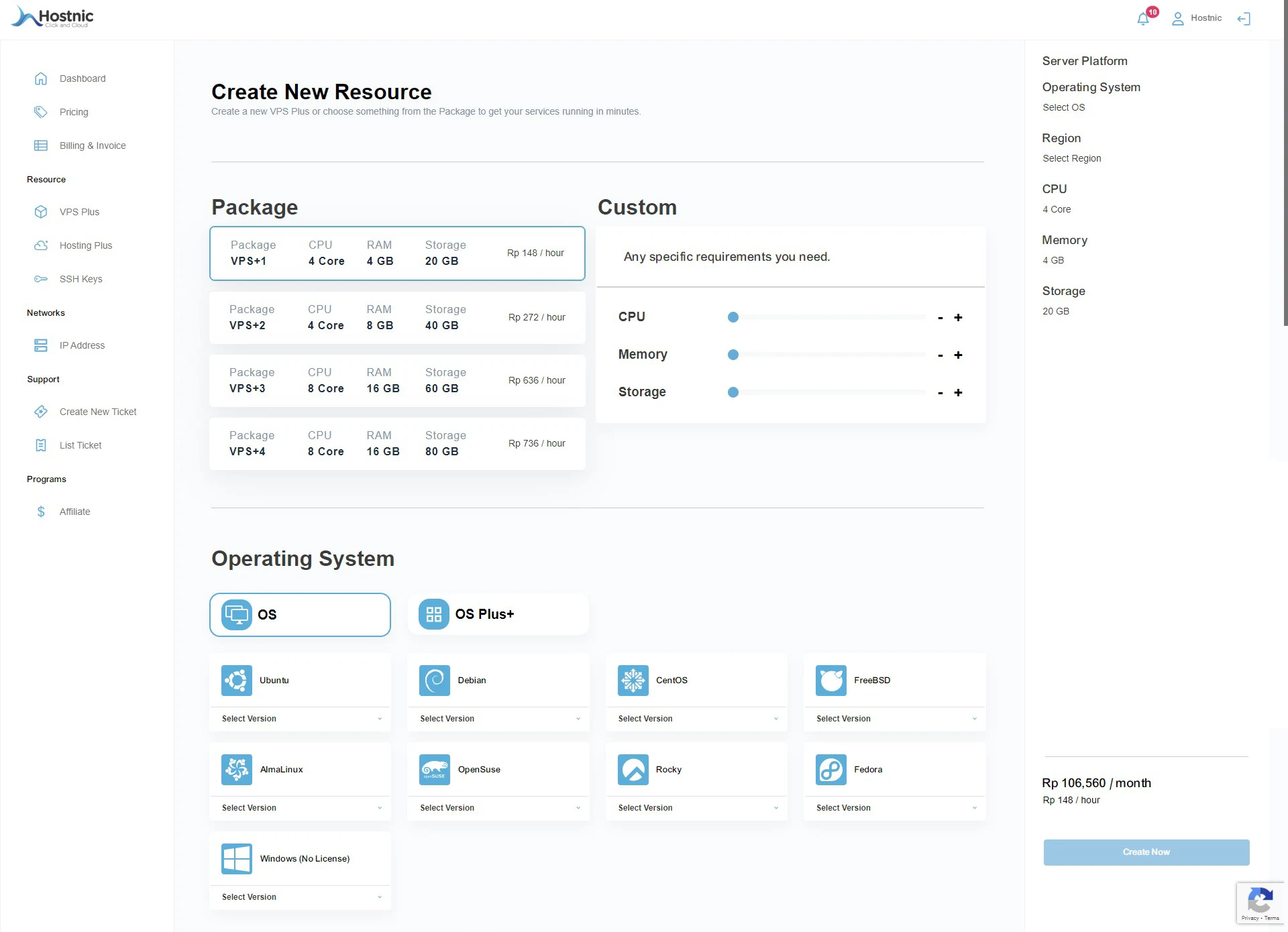Screen dimensions: 1288x932
Task: Open Hosting Plus menu item
Action: (86, 245)
